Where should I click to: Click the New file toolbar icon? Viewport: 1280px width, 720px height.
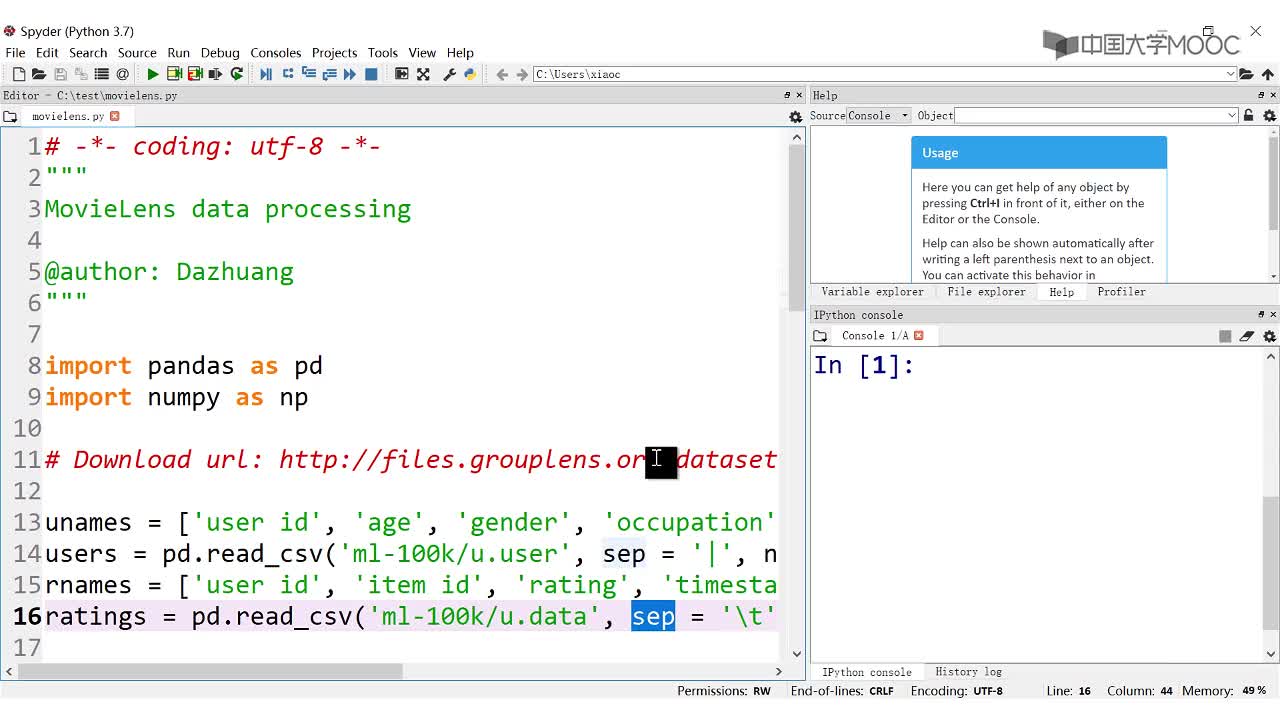coord(18,74)
